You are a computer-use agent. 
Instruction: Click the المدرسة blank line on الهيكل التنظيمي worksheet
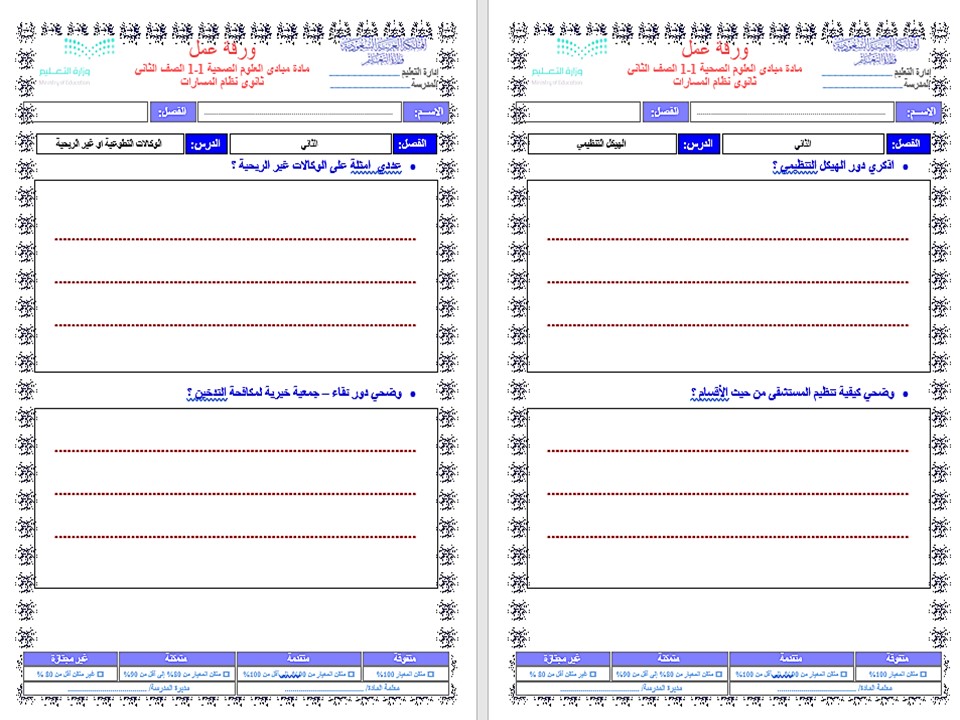point(863,86)
